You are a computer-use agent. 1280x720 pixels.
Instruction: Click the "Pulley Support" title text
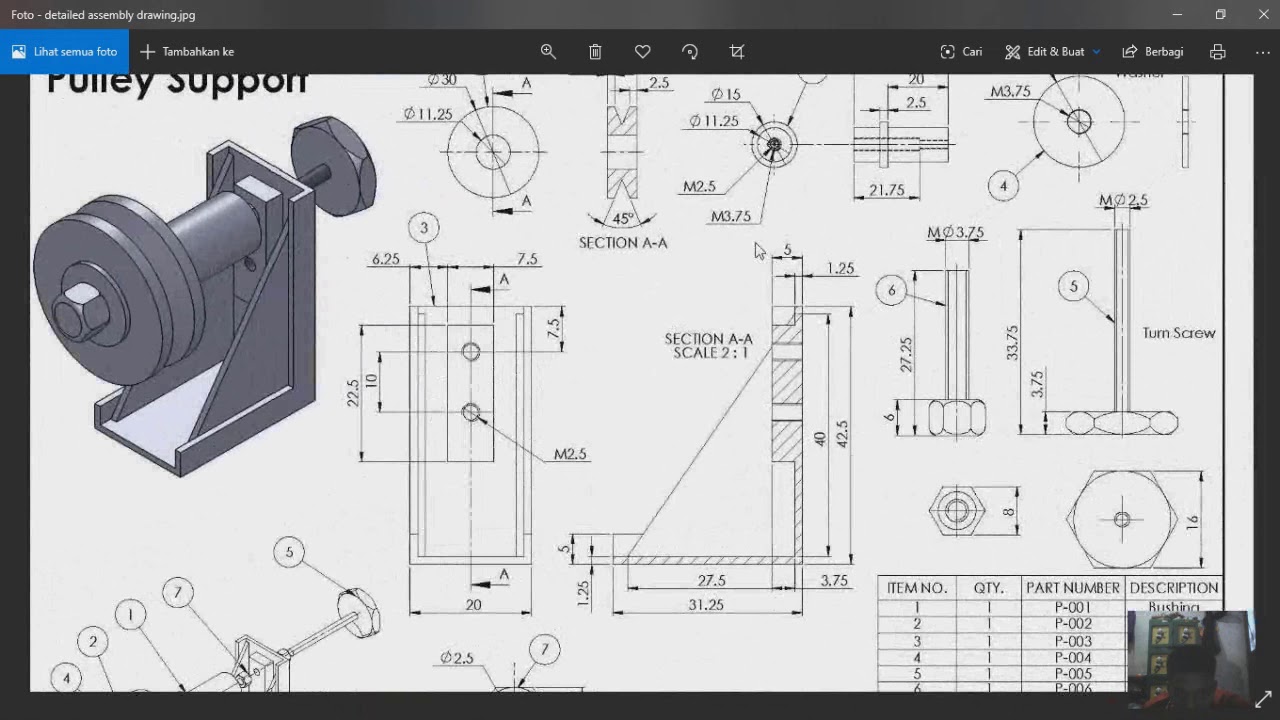coord(176,82)
